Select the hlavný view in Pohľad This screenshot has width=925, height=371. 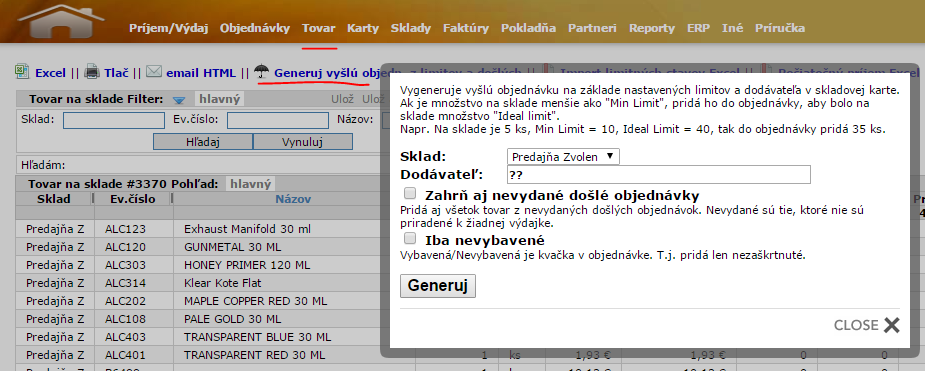[x=250, y=183]
